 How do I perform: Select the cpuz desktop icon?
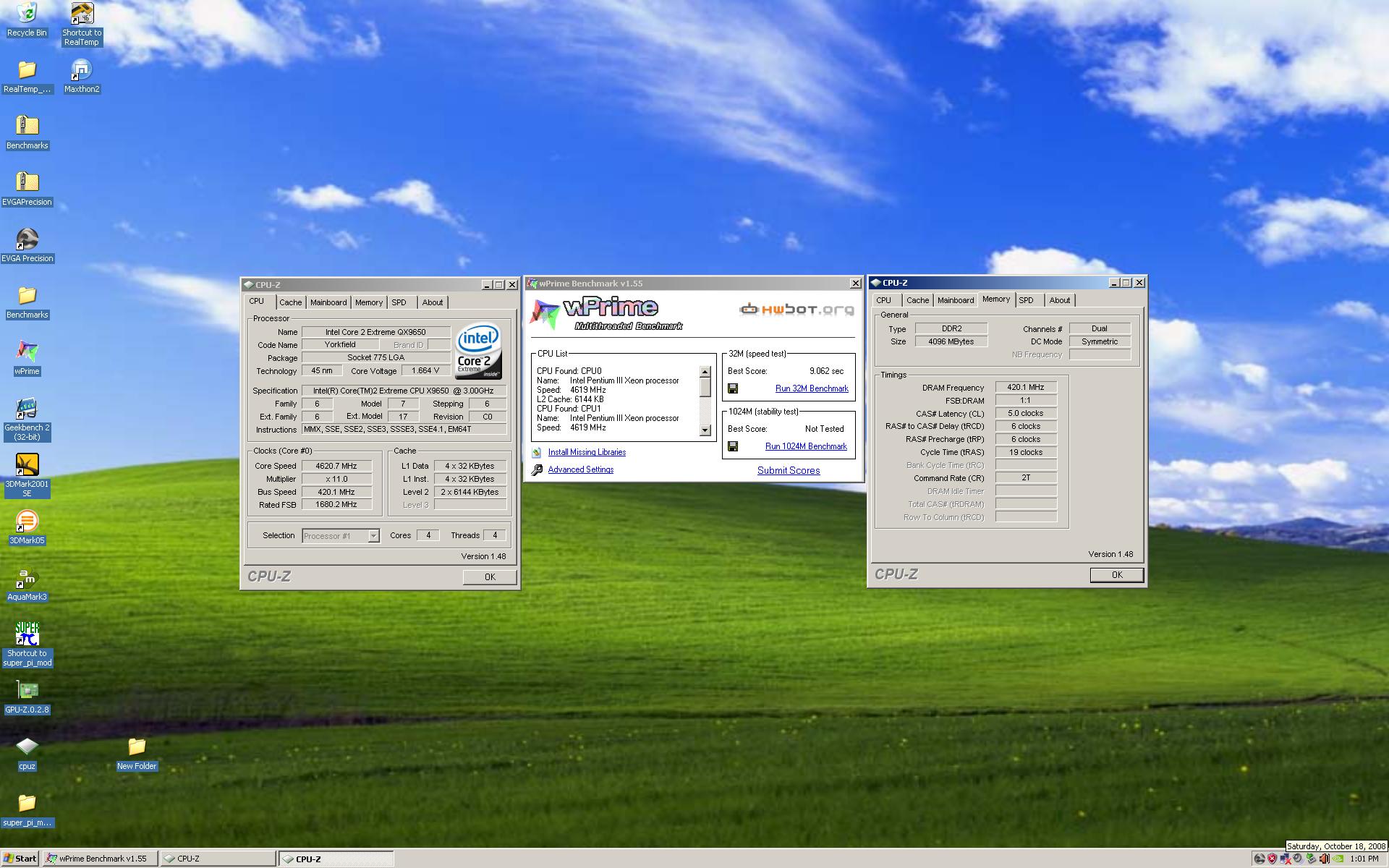27,753
